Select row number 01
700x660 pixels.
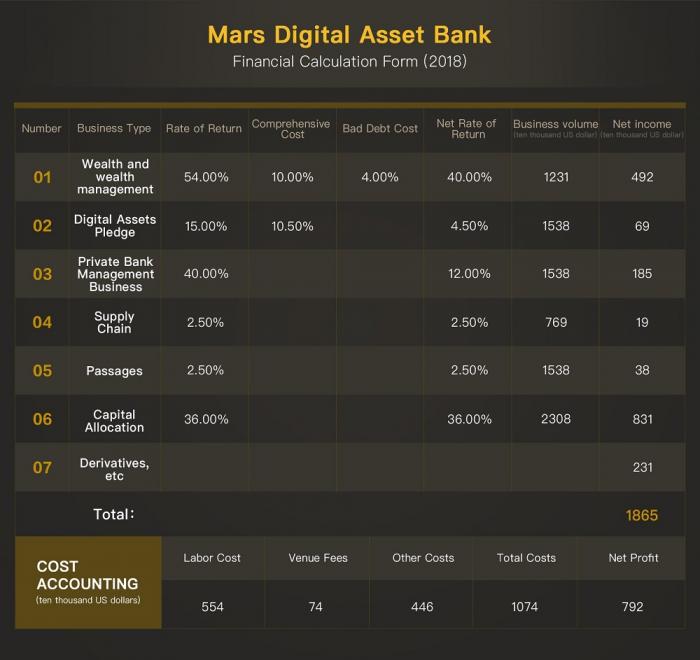pos(42,177)
